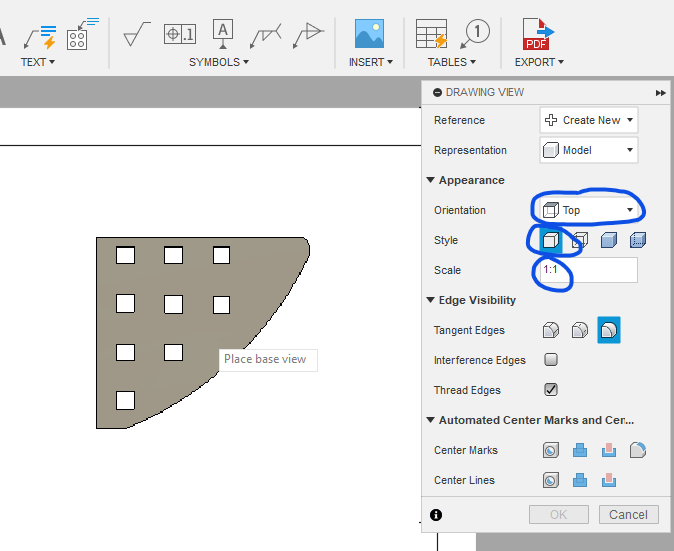
Task: Open the EXPORT menu
Action: coord(539,62)
